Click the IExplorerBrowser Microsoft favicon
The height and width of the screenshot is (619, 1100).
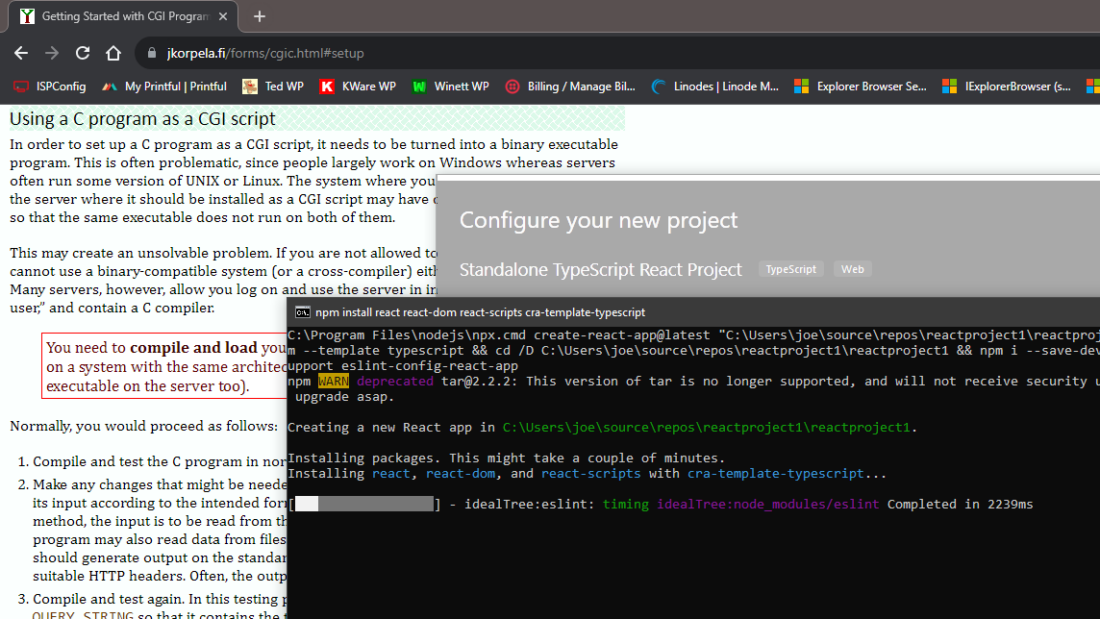(x=950, y=86)
